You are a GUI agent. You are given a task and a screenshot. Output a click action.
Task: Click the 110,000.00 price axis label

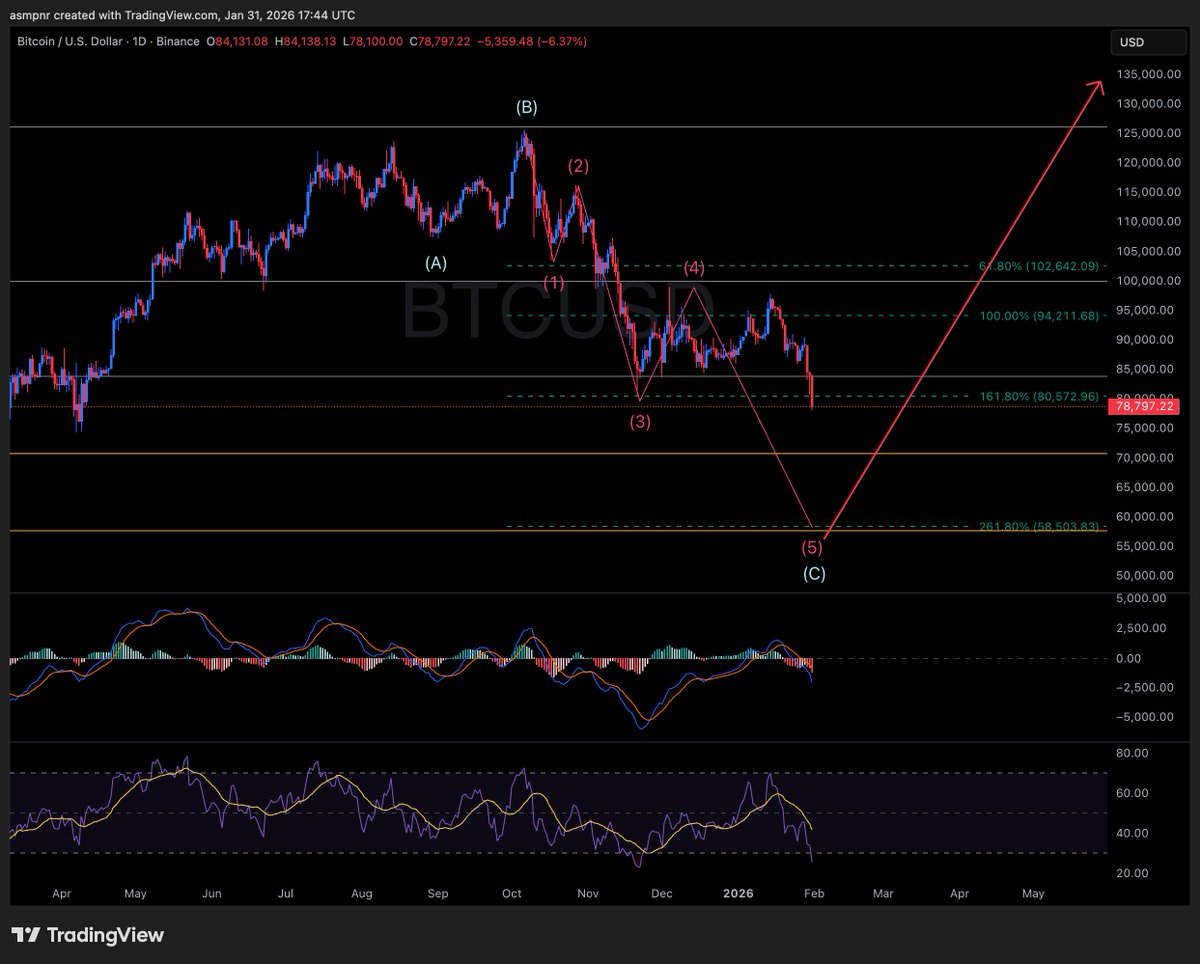coord(1150,221)
